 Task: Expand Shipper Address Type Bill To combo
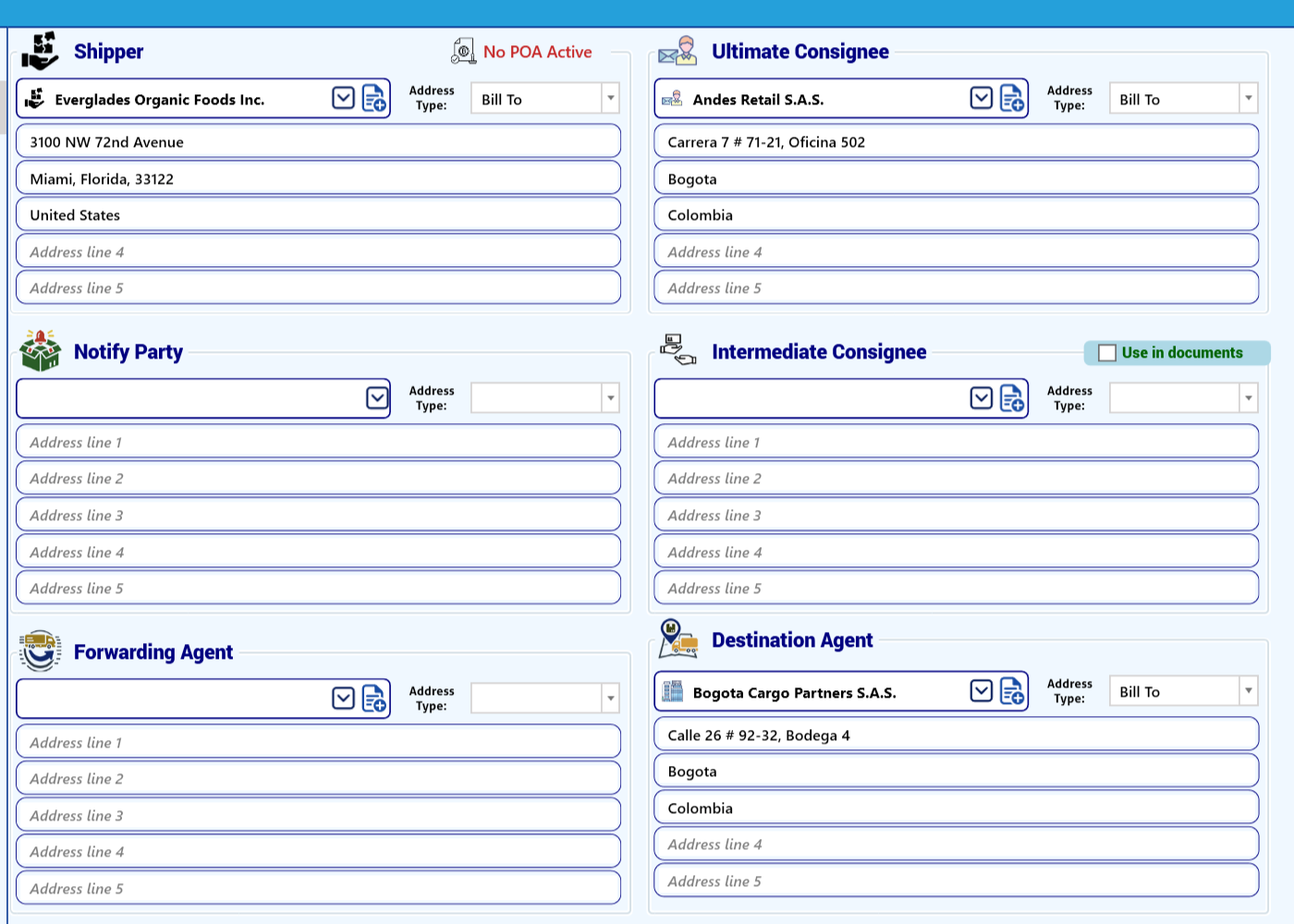click(x=610, y=99)
